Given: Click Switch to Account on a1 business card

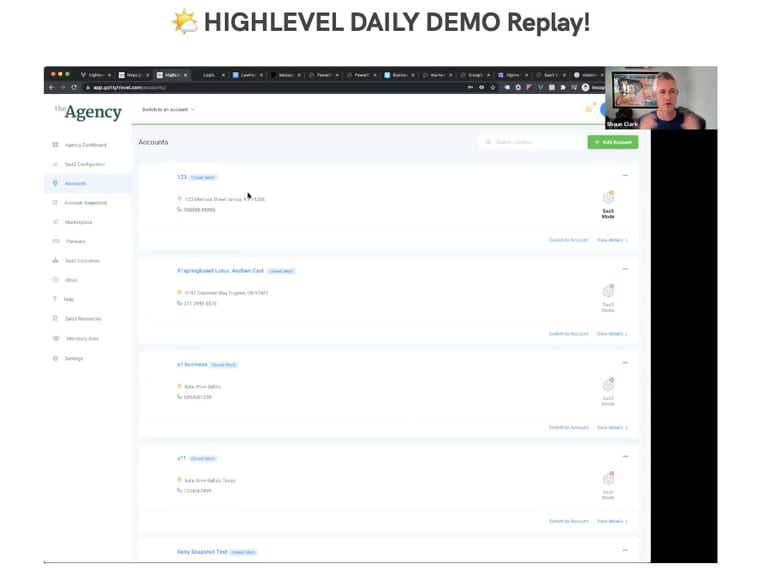Looking at the screenshot, I should 568,428.
